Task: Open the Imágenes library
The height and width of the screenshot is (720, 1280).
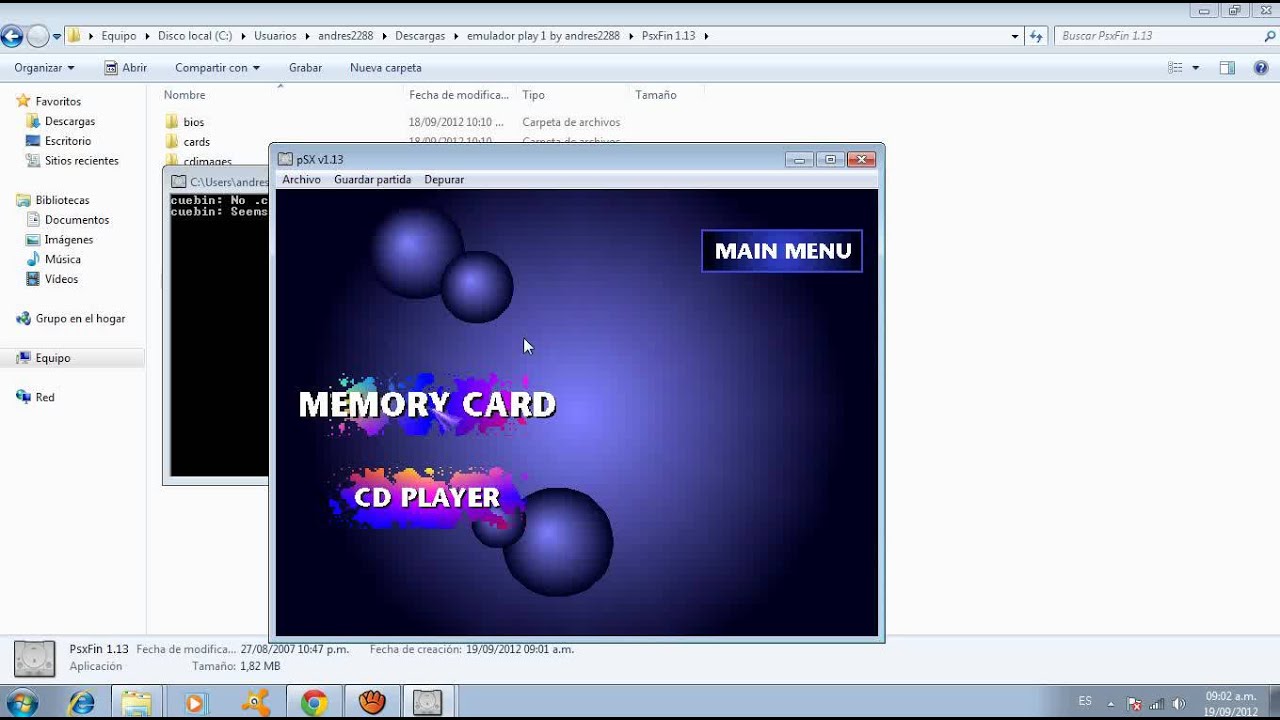Action: (x=69, y=240)
